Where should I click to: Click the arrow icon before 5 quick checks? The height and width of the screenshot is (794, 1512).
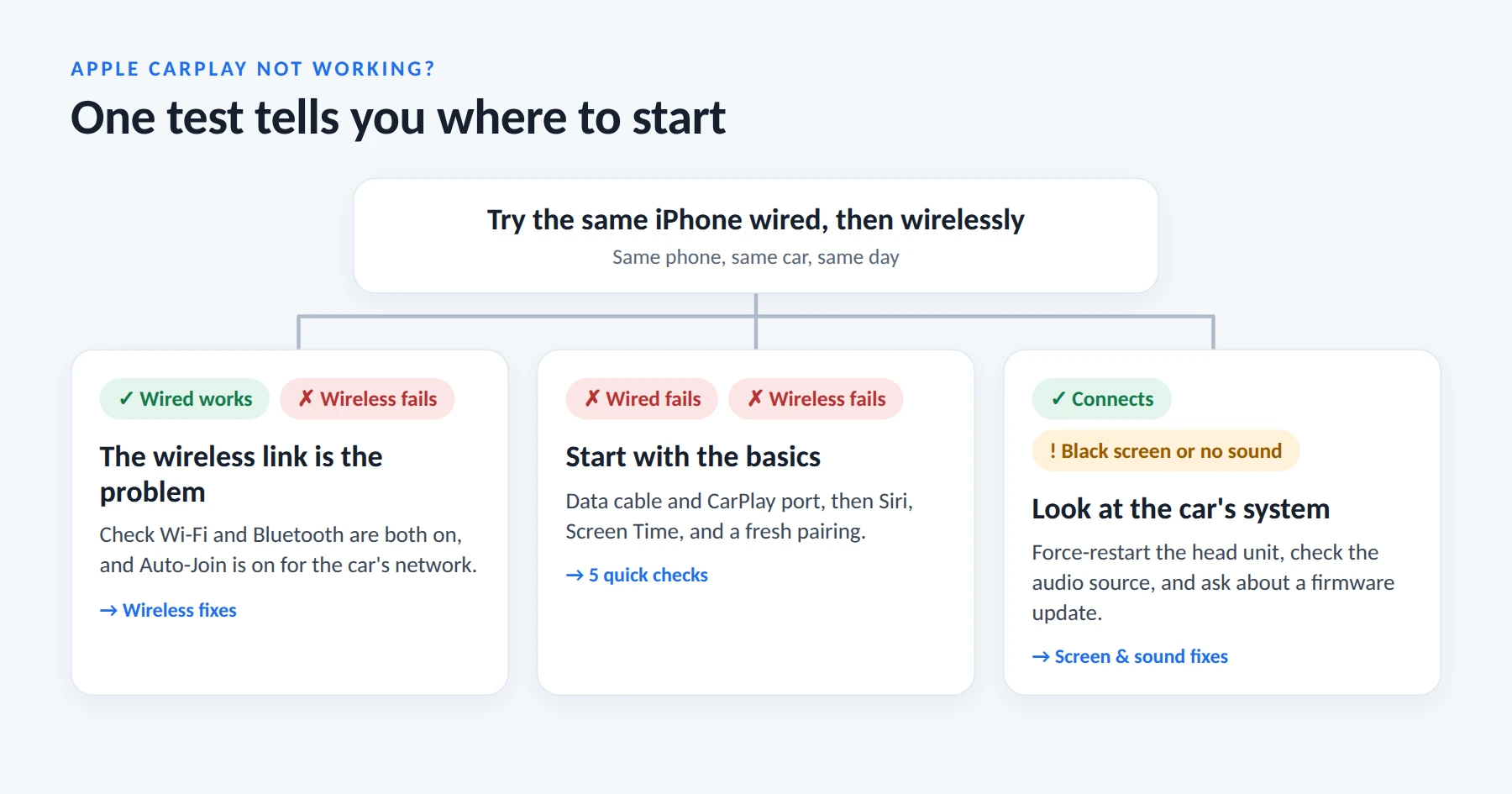click(575, 576)
